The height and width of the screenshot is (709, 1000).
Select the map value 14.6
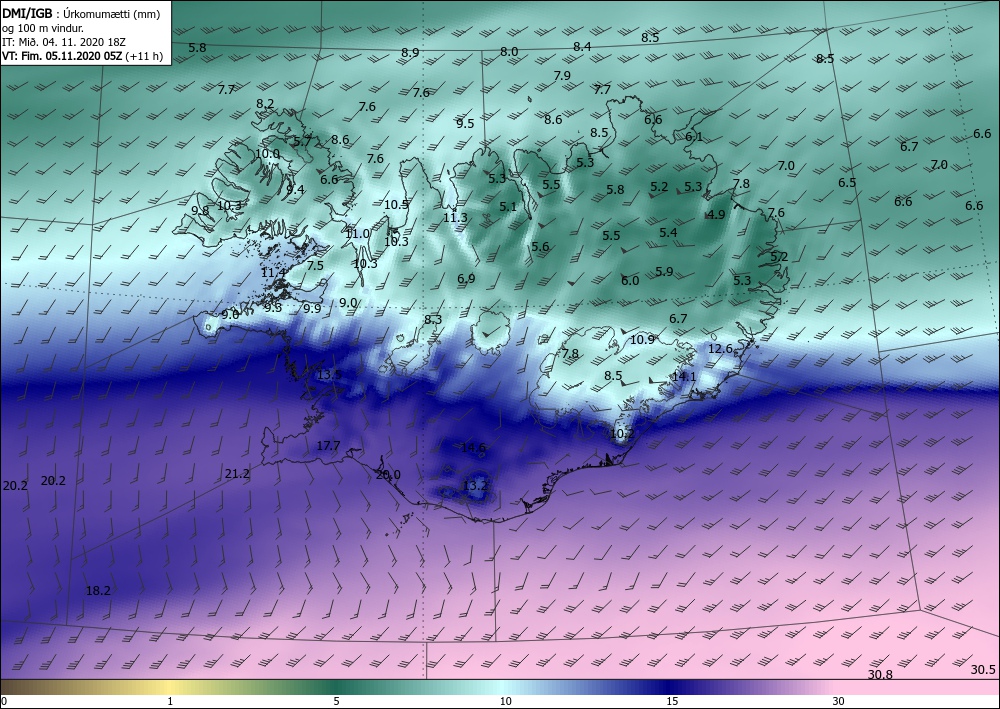point(473,448)
